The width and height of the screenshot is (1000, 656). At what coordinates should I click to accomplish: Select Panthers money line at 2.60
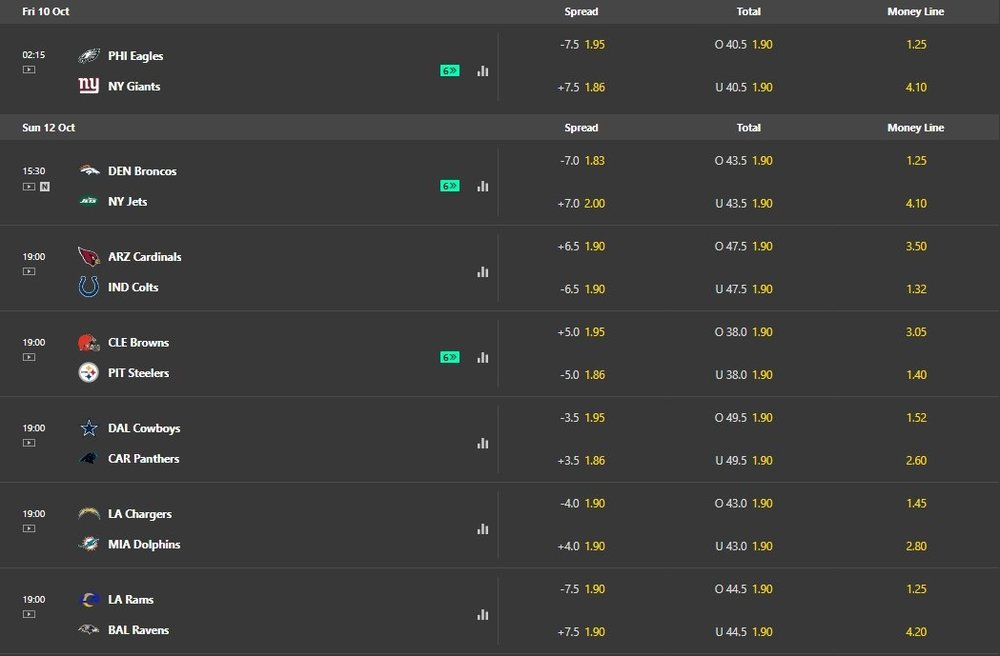[x=915, y=461]
